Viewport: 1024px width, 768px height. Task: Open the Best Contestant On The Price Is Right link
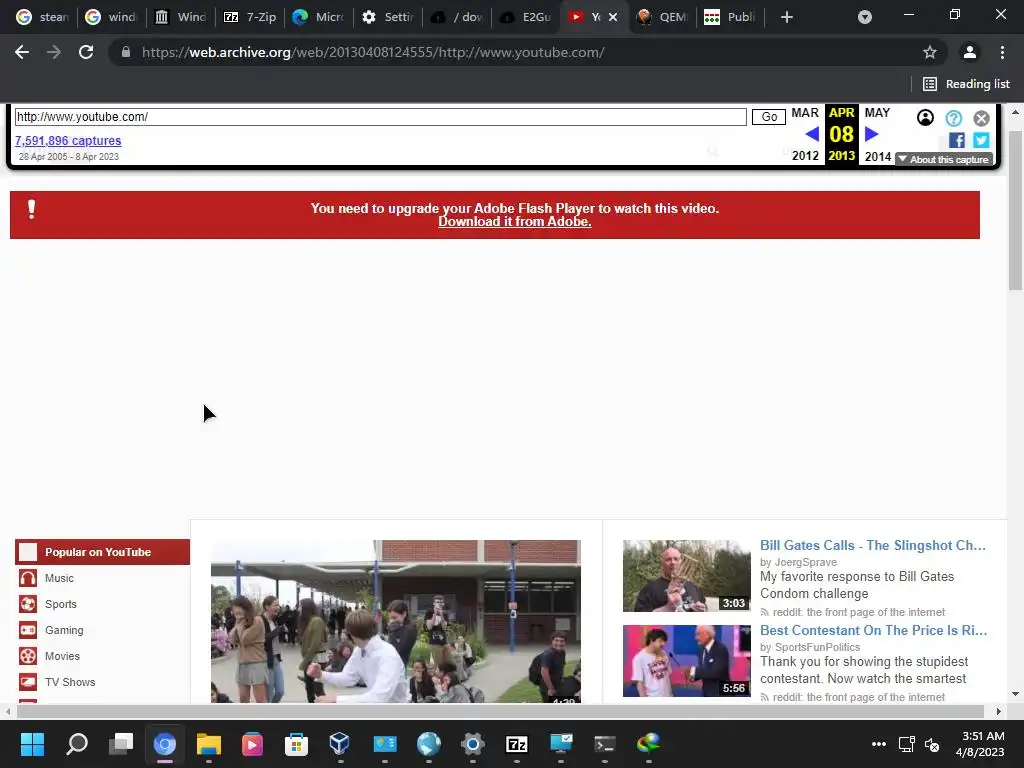click(873, 630)
